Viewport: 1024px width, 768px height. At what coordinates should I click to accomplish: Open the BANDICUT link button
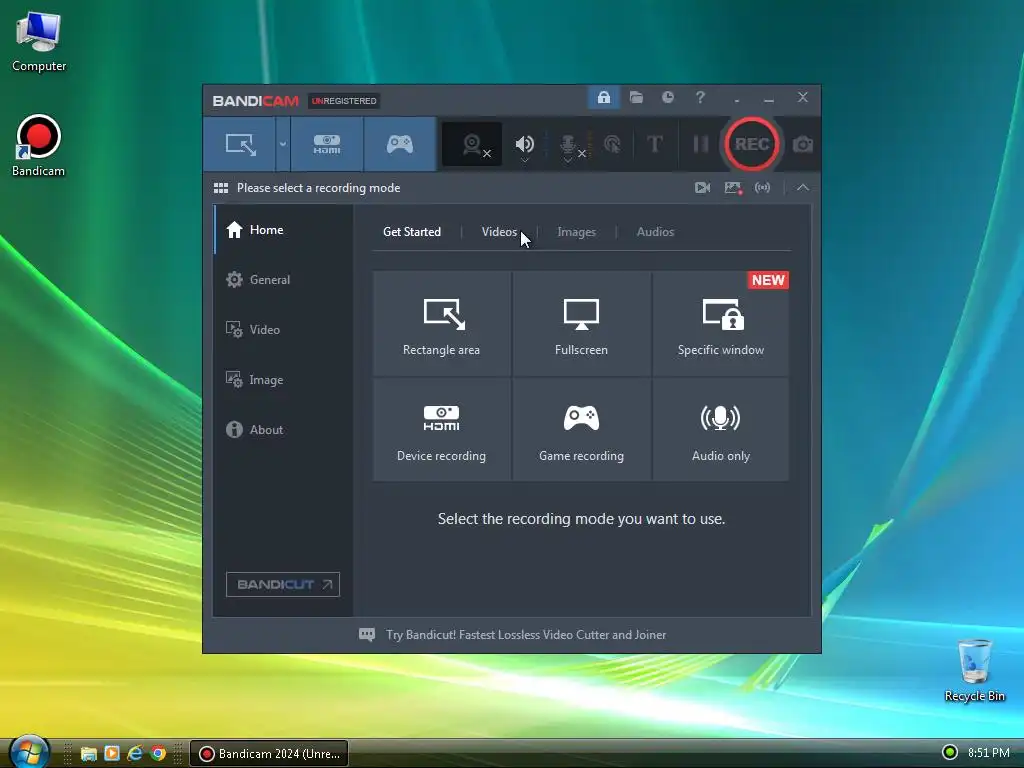point(283,584)
